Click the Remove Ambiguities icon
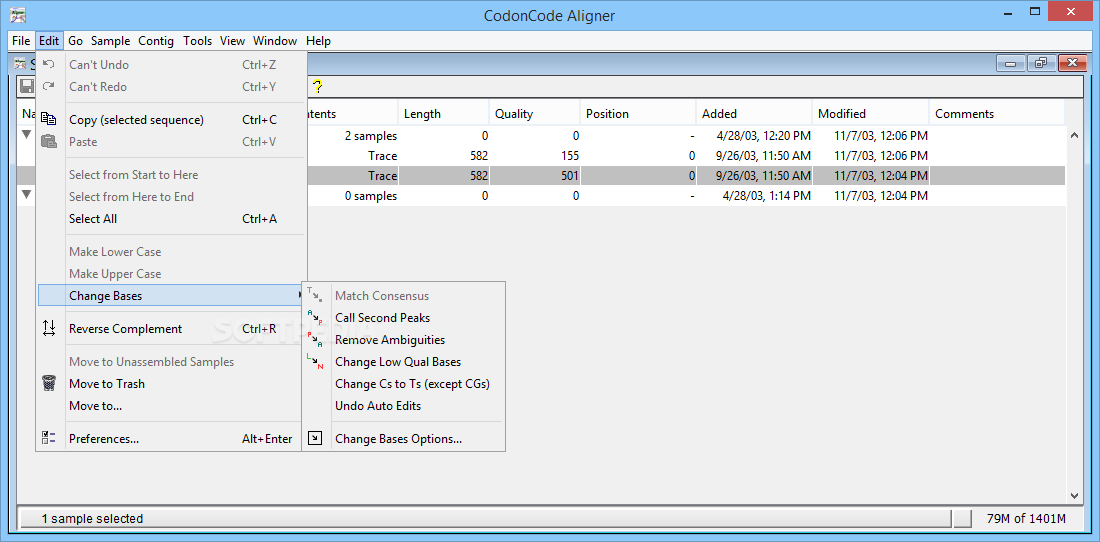 click(315, 339)
